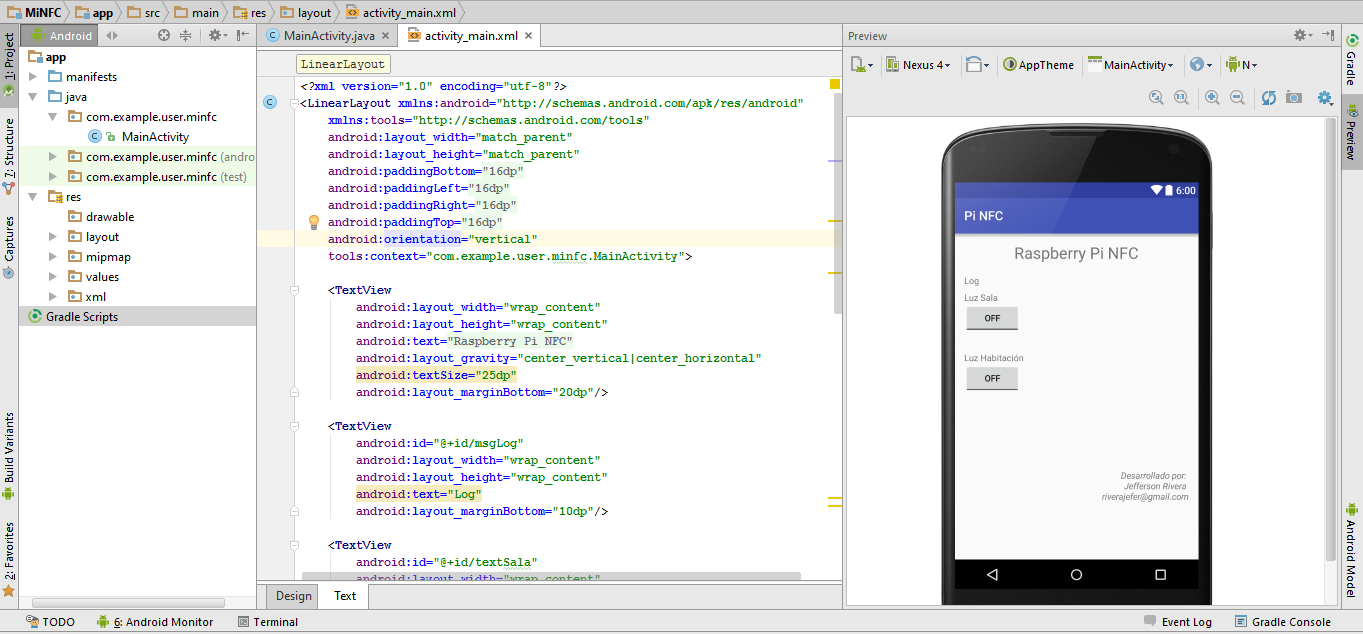Open the AppTheme theme chooser

[1038, 64]
